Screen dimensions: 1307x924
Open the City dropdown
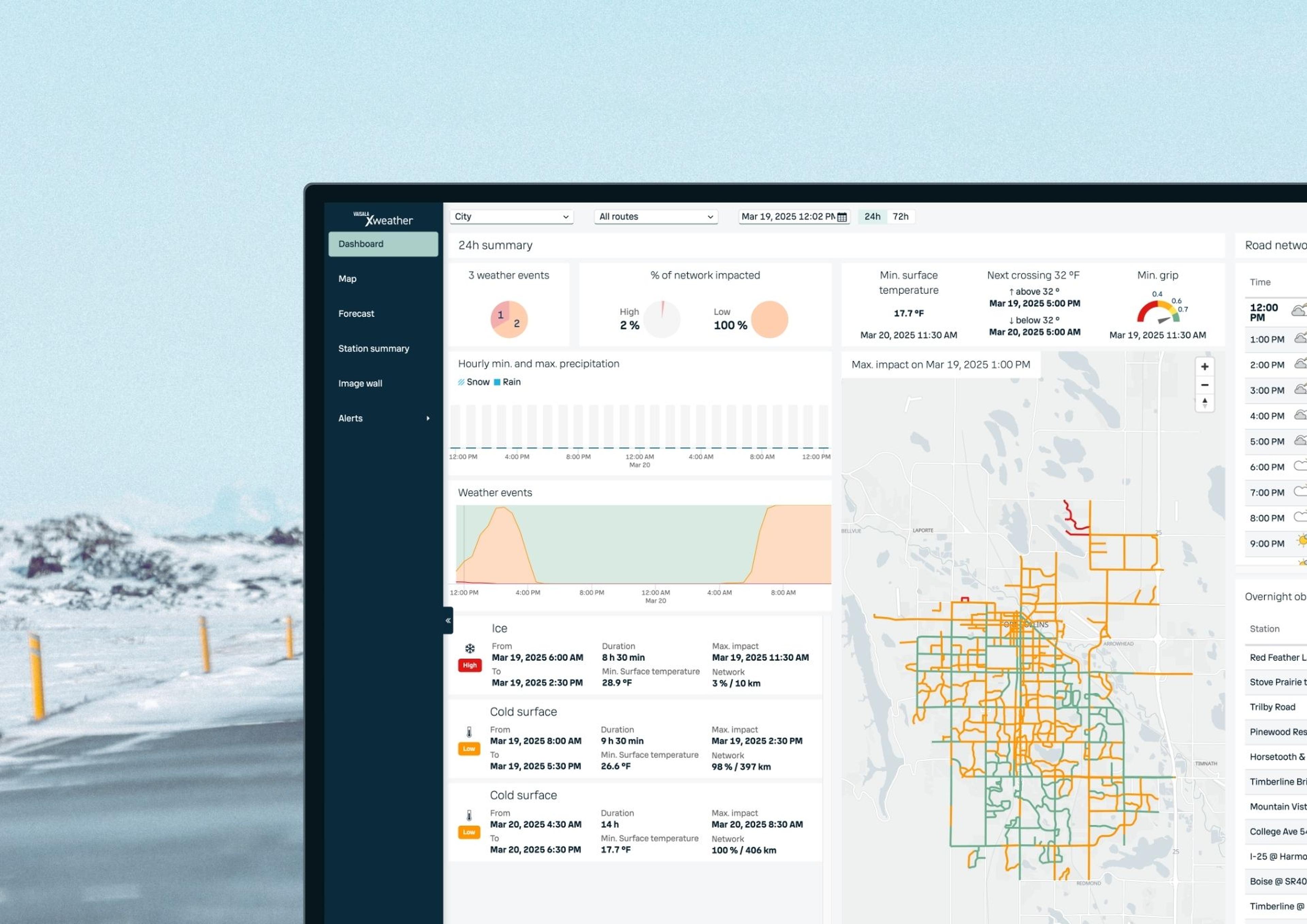(511, 216)
